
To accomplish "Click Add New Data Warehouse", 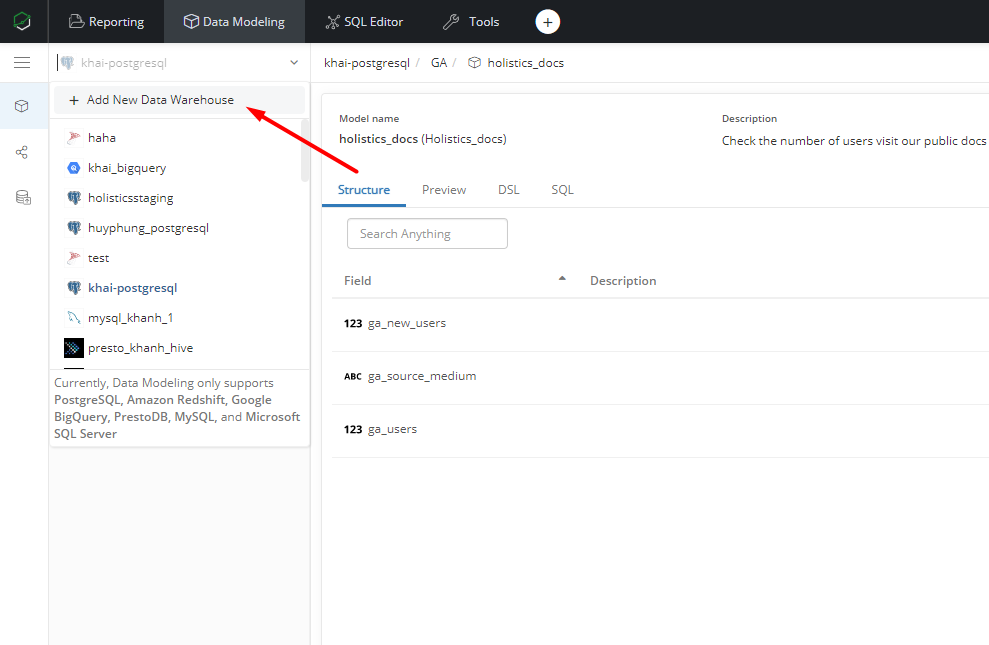I will click(179, 100).
